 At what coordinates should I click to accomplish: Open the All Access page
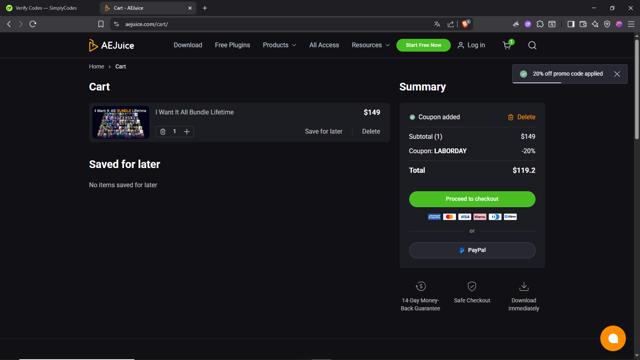[324, 45]
